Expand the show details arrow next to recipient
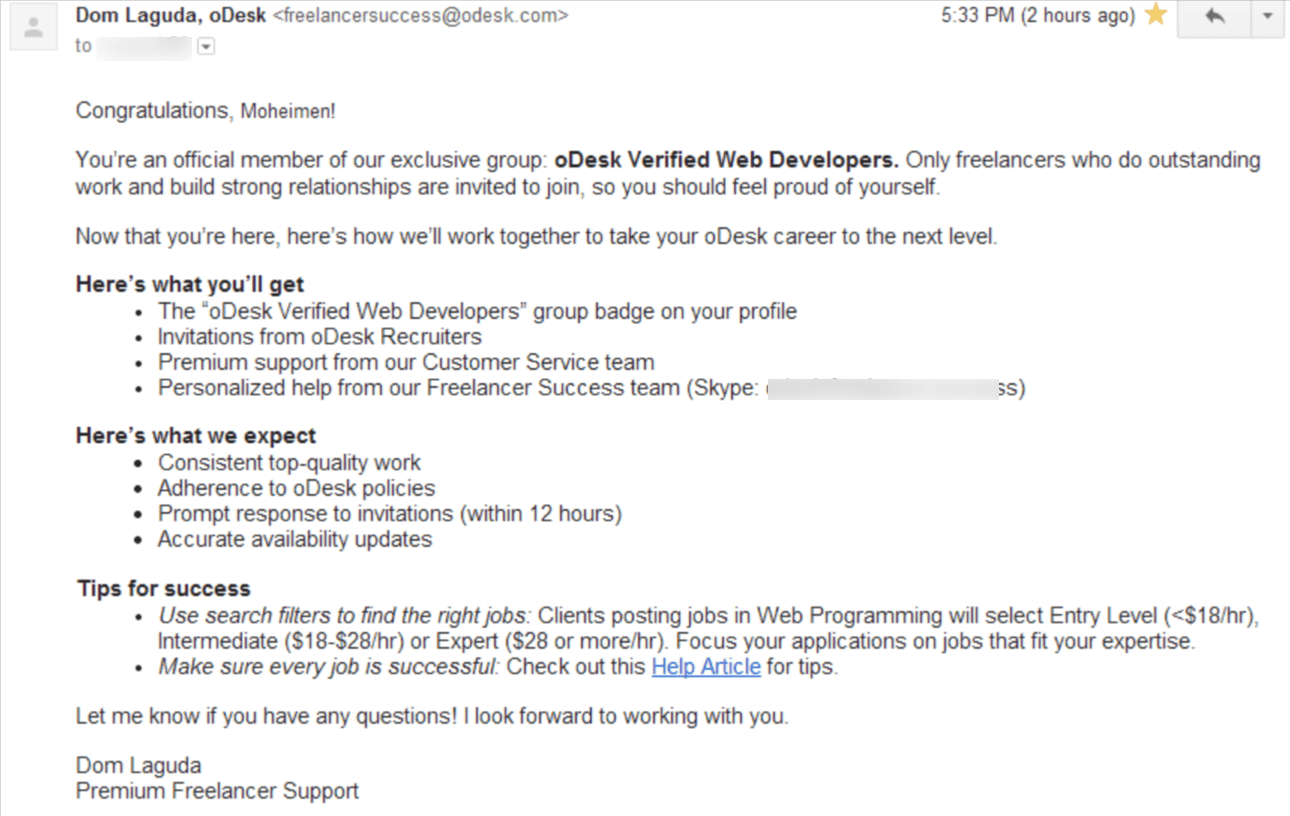1290x816 pixels. click(206, 47)
